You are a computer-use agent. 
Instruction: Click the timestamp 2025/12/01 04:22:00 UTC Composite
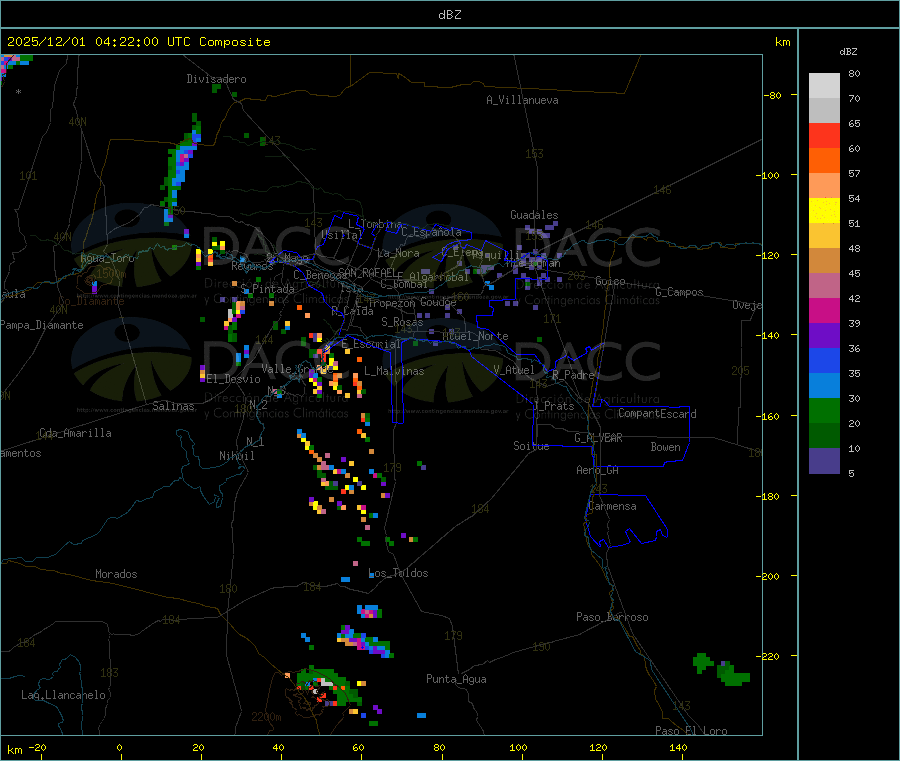138,42
